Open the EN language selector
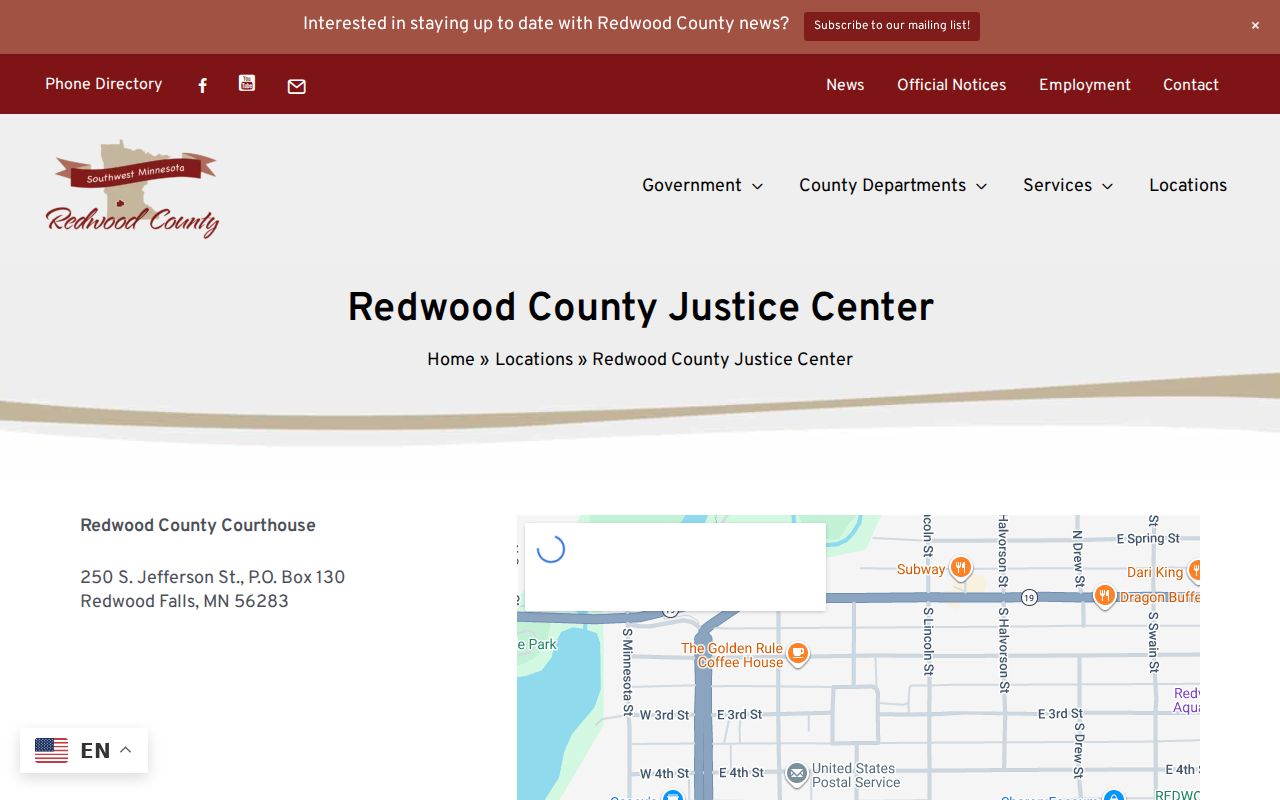 pyautogui.click(x=84, y=750)
